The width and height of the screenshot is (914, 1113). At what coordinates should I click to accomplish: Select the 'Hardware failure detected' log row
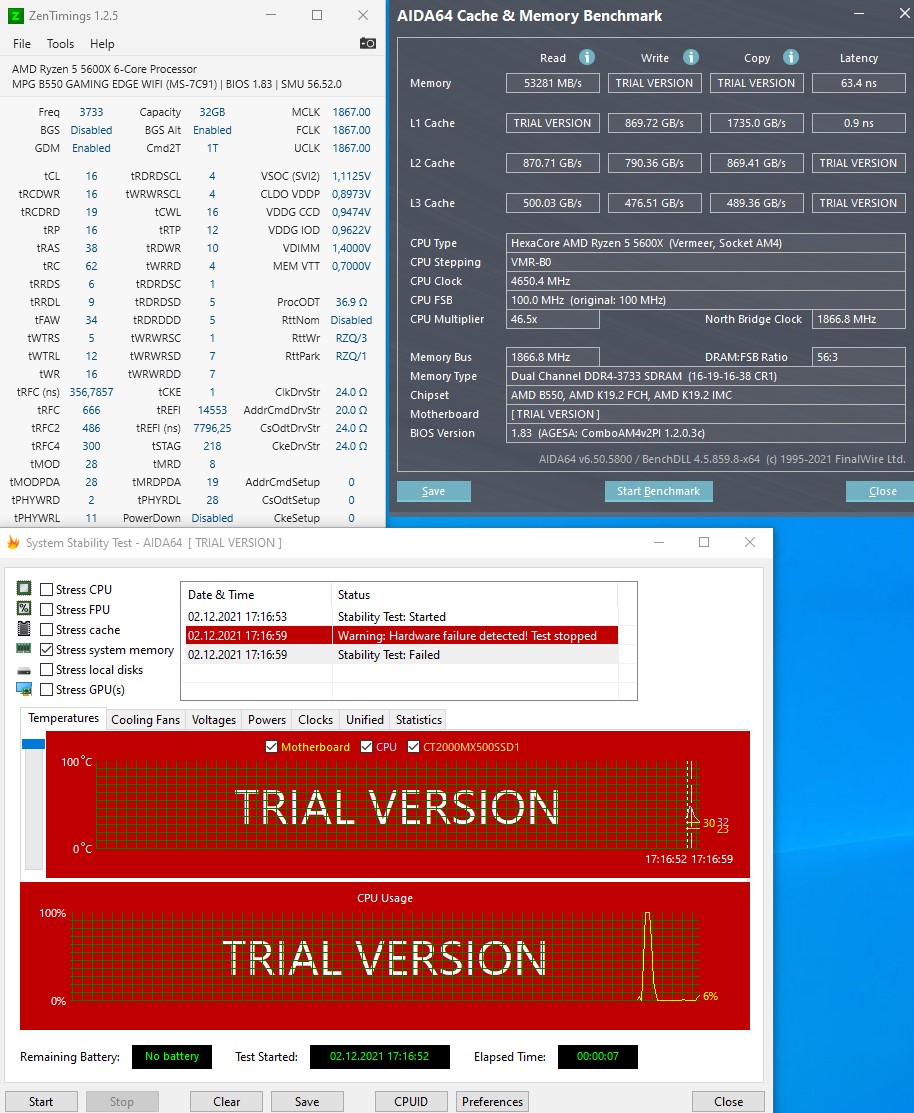(402, 635)
